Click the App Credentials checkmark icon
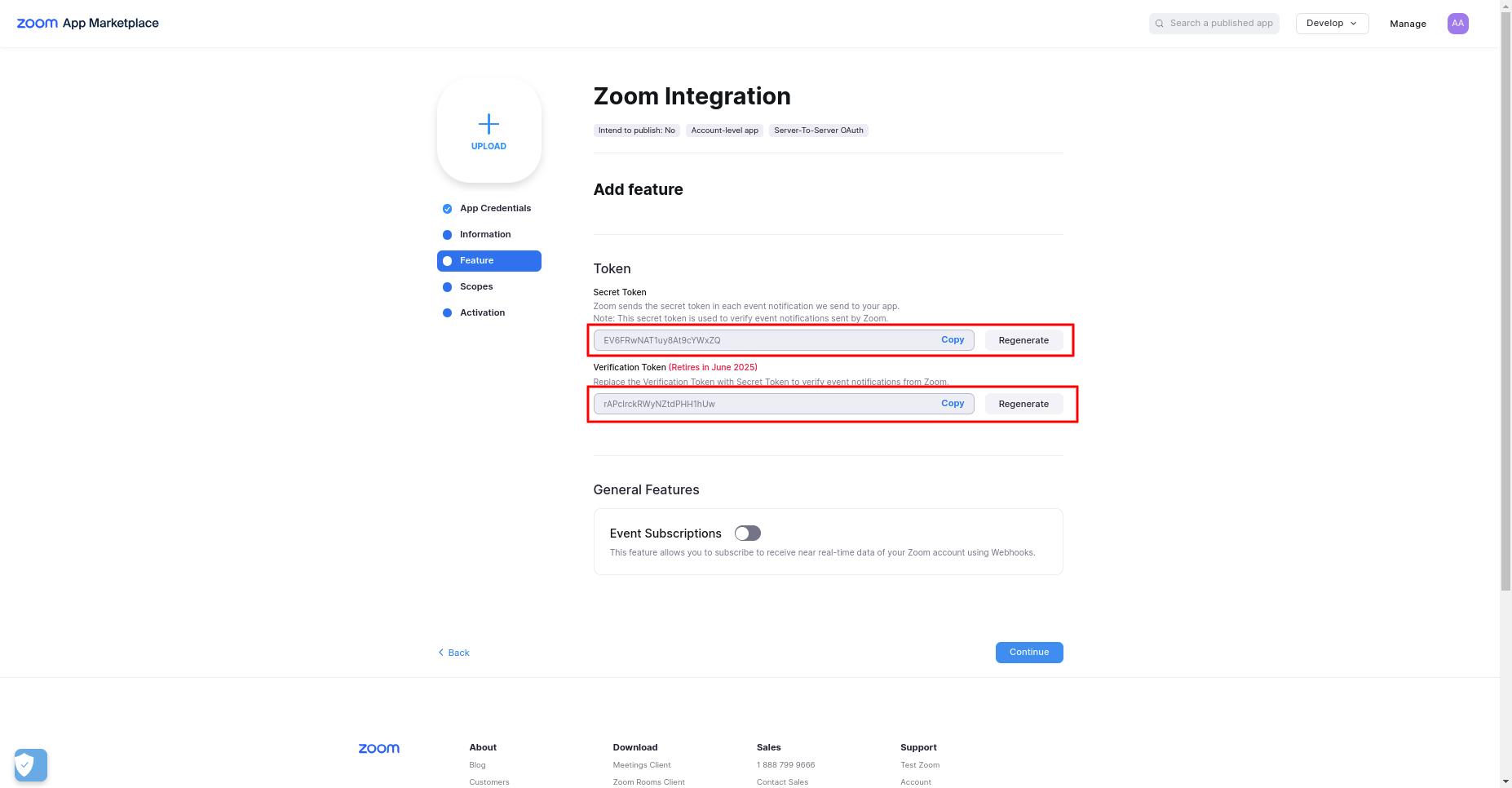This screenshot has width=1512, height=788. (x=447, y=209)
